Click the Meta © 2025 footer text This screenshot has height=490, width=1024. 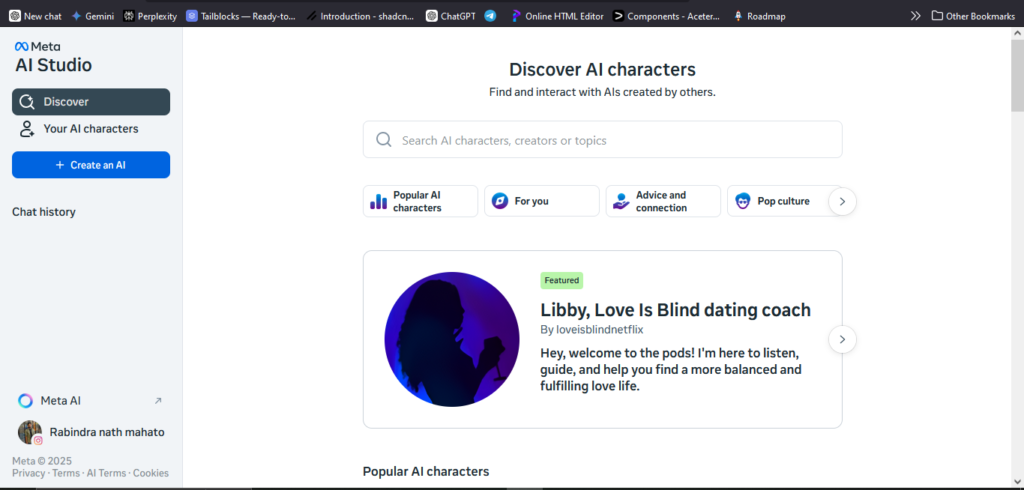point(42,461)
